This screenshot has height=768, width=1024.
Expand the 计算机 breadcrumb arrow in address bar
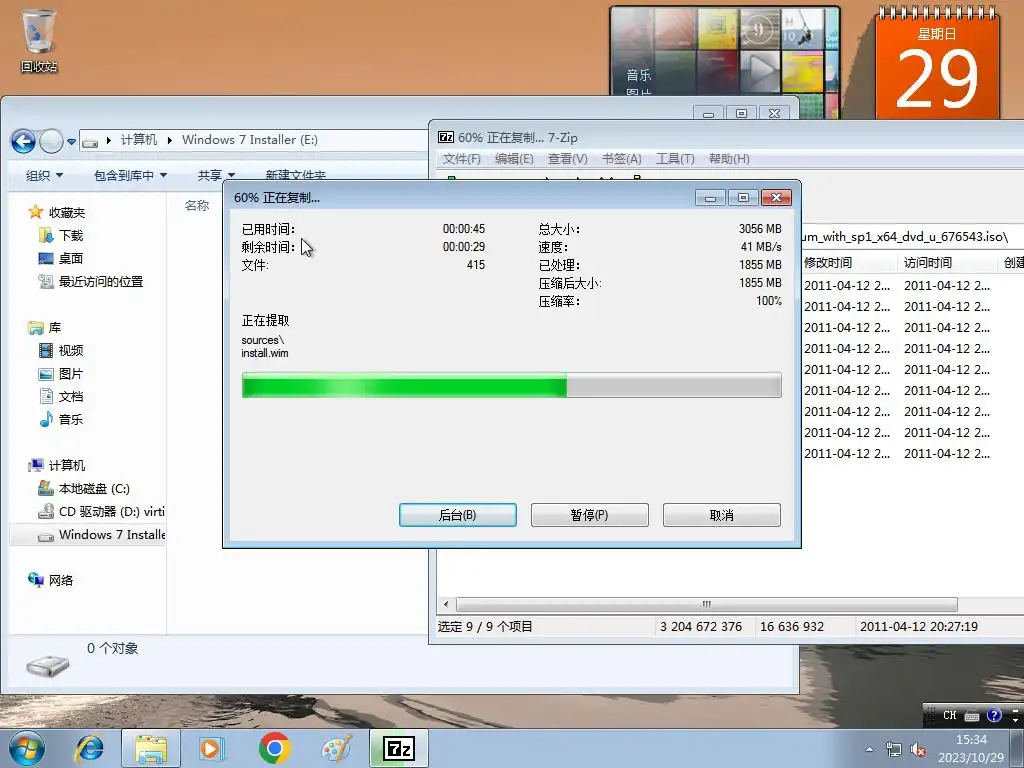coord(170,140)
